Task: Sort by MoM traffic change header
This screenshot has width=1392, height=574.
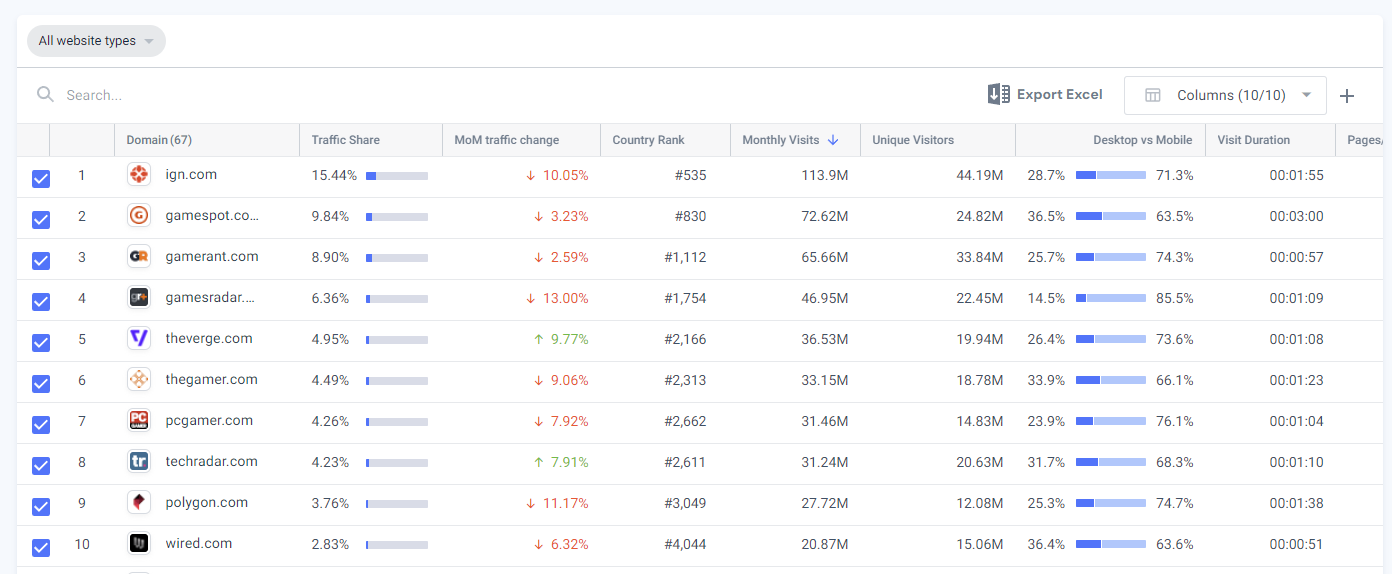Action: 507,140
